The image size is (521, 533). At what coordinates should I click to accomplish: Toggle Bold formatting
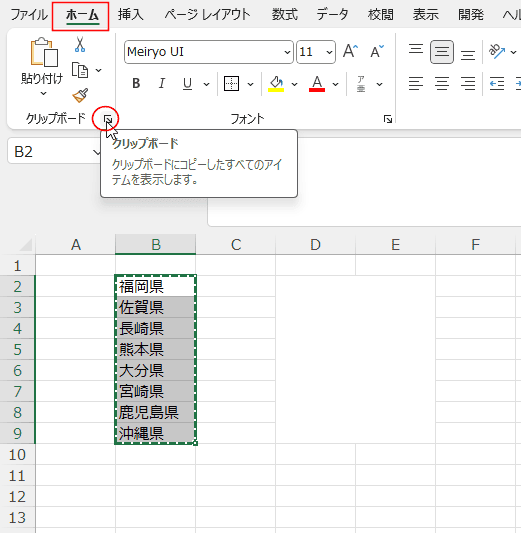pos(136,84)
